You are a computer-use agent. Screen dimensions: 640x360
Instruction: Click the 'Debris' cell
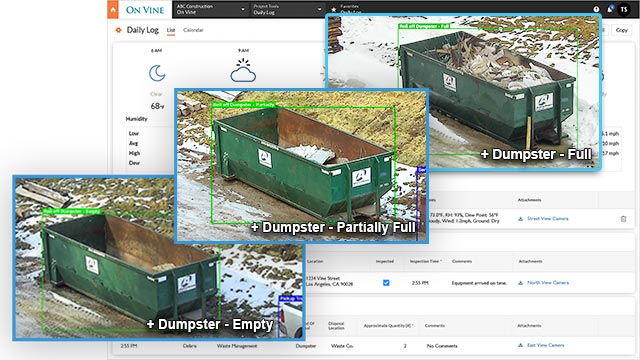189,346
